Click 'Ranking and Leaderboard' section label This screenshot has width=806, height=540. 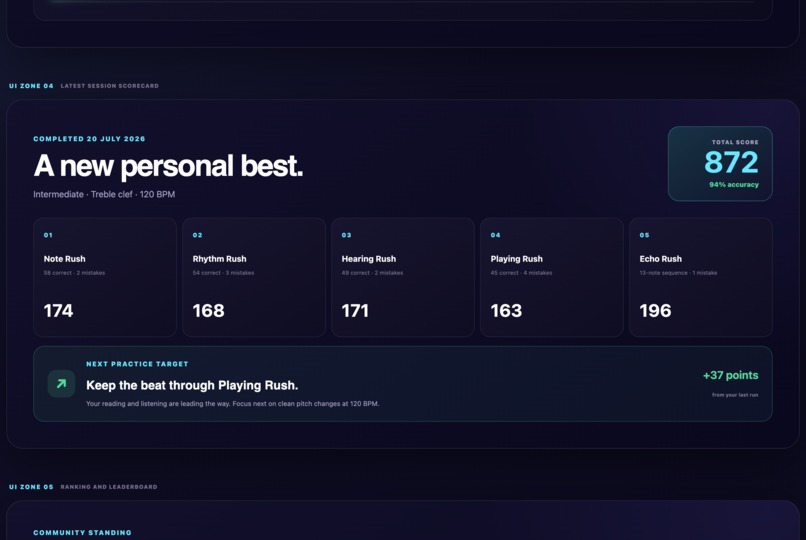point(109,487)
